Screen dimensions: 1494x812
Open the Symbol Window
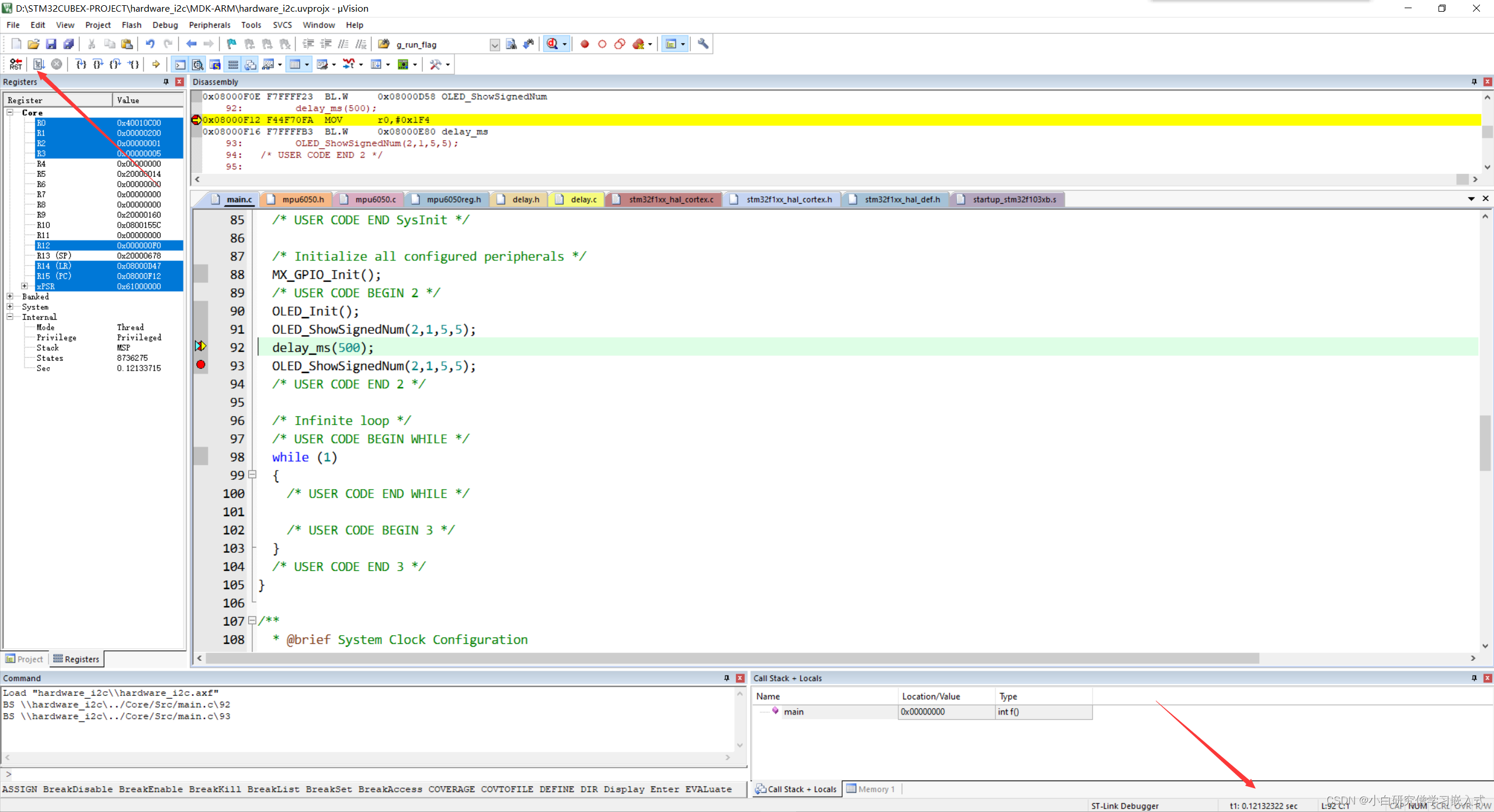click(215, 64)
